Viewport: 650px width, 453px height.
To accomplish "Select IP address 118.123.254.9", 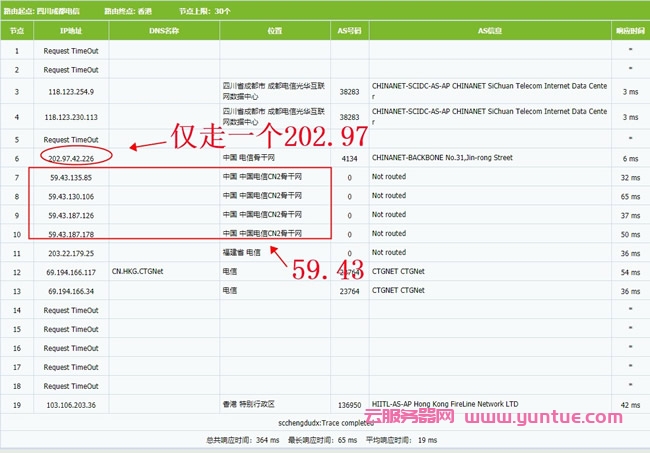I will (x=70, y=92).
